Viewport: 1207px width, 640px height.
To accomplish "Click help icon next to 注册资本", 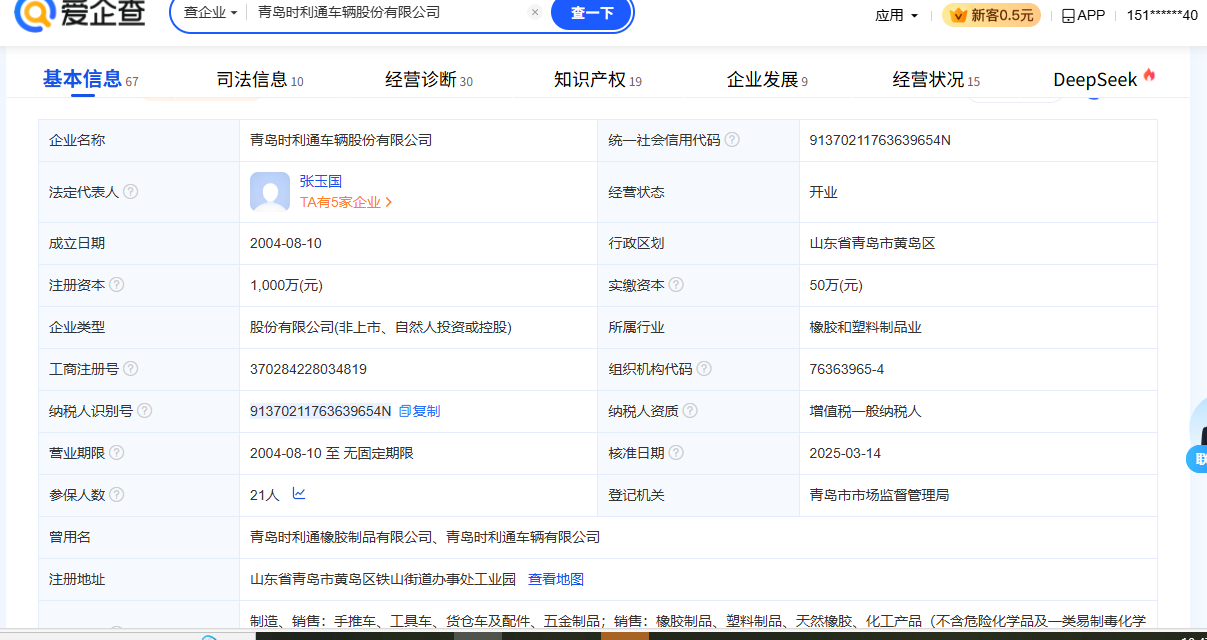I will coord(117,285).
